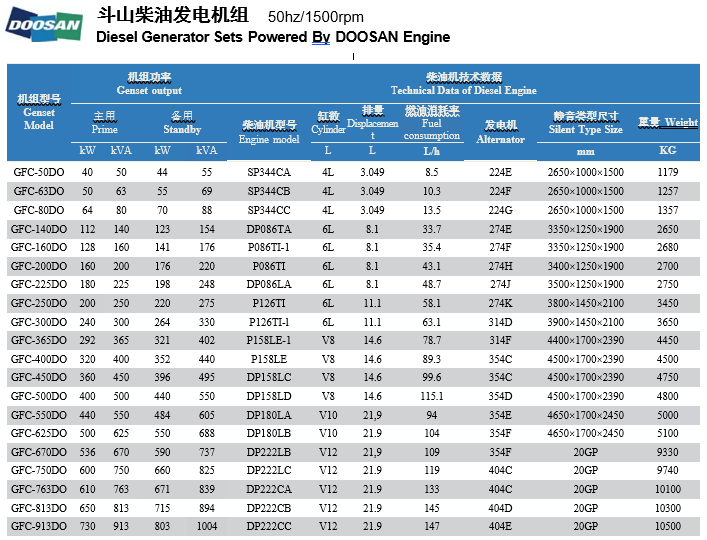This screenshot has height=540, width=707.
Task: Select the 'GFC-500DO' model cell
Action: pyautogui.click(x=39, y=396)
